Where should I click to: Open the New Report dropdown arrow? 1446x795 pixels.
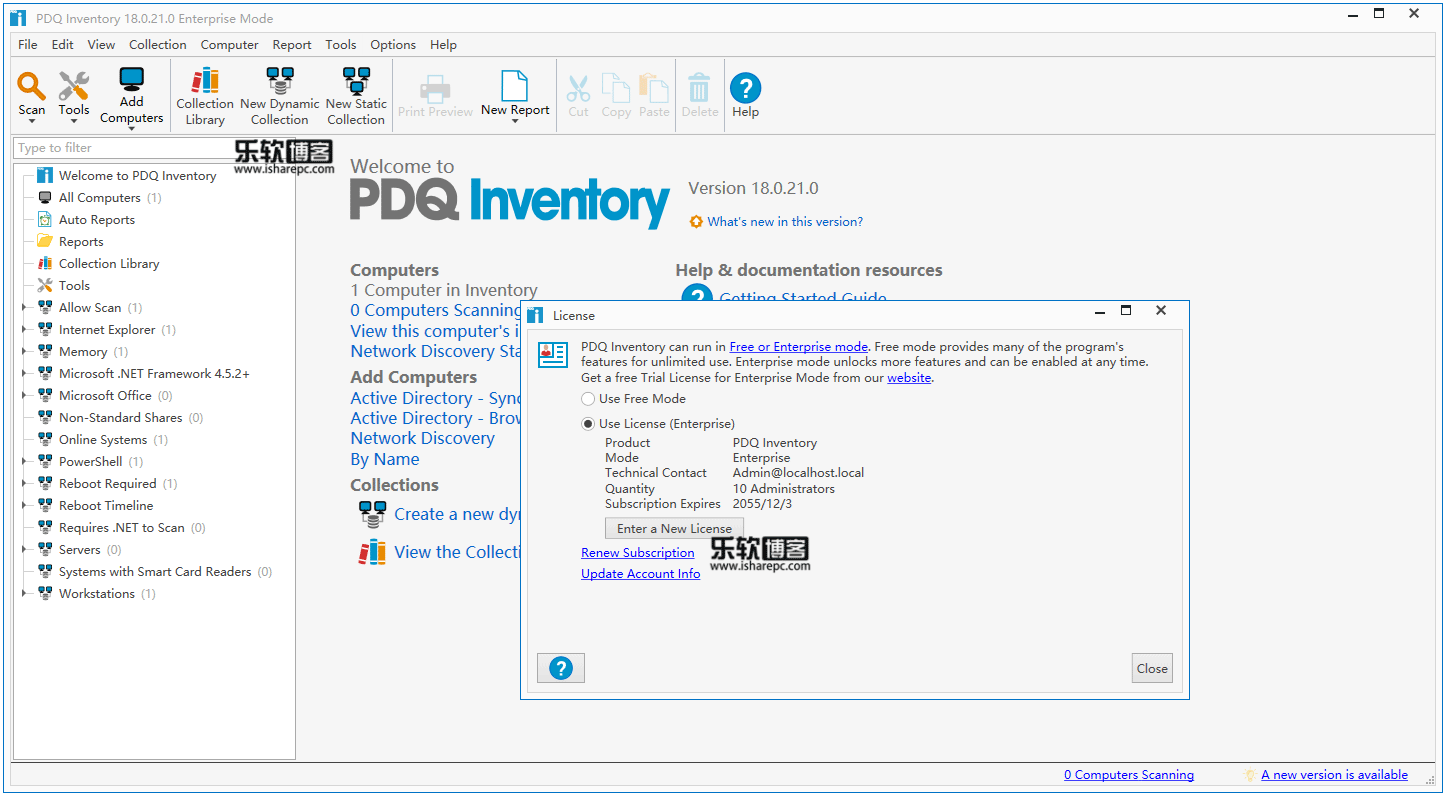coord(515,122)
